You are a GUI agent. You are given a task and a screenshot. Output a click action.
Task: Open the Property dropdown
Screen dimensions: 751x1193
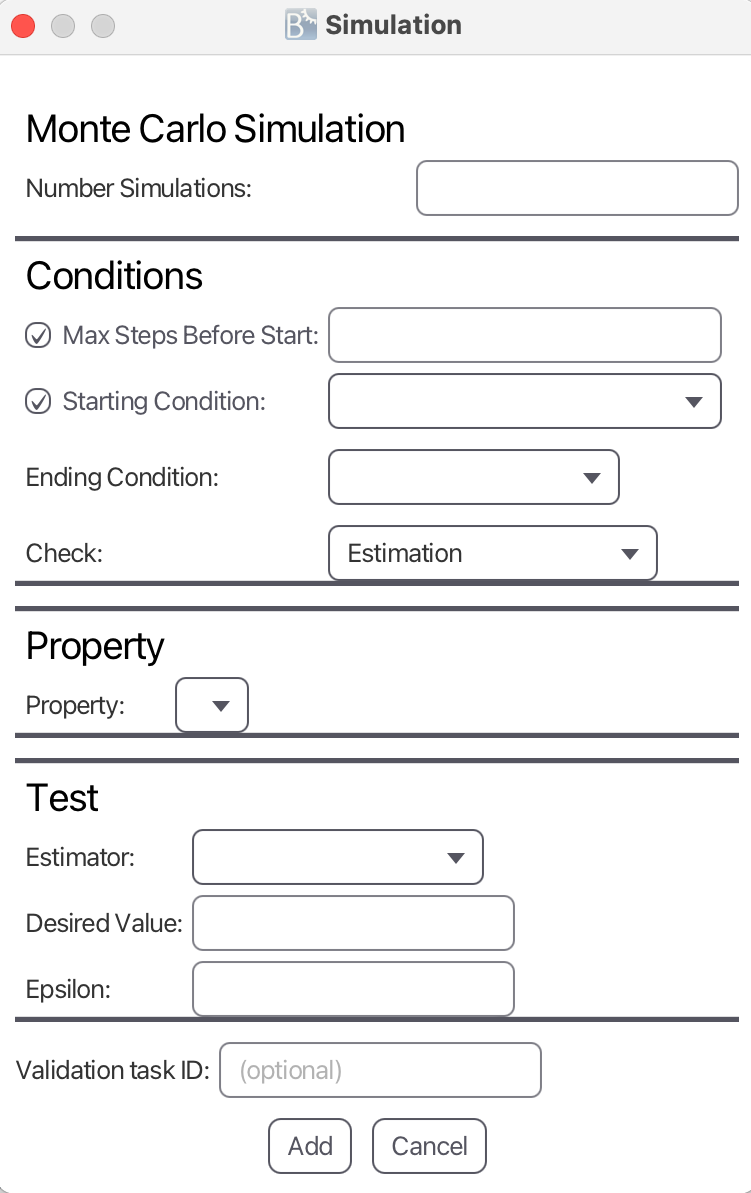212,706
